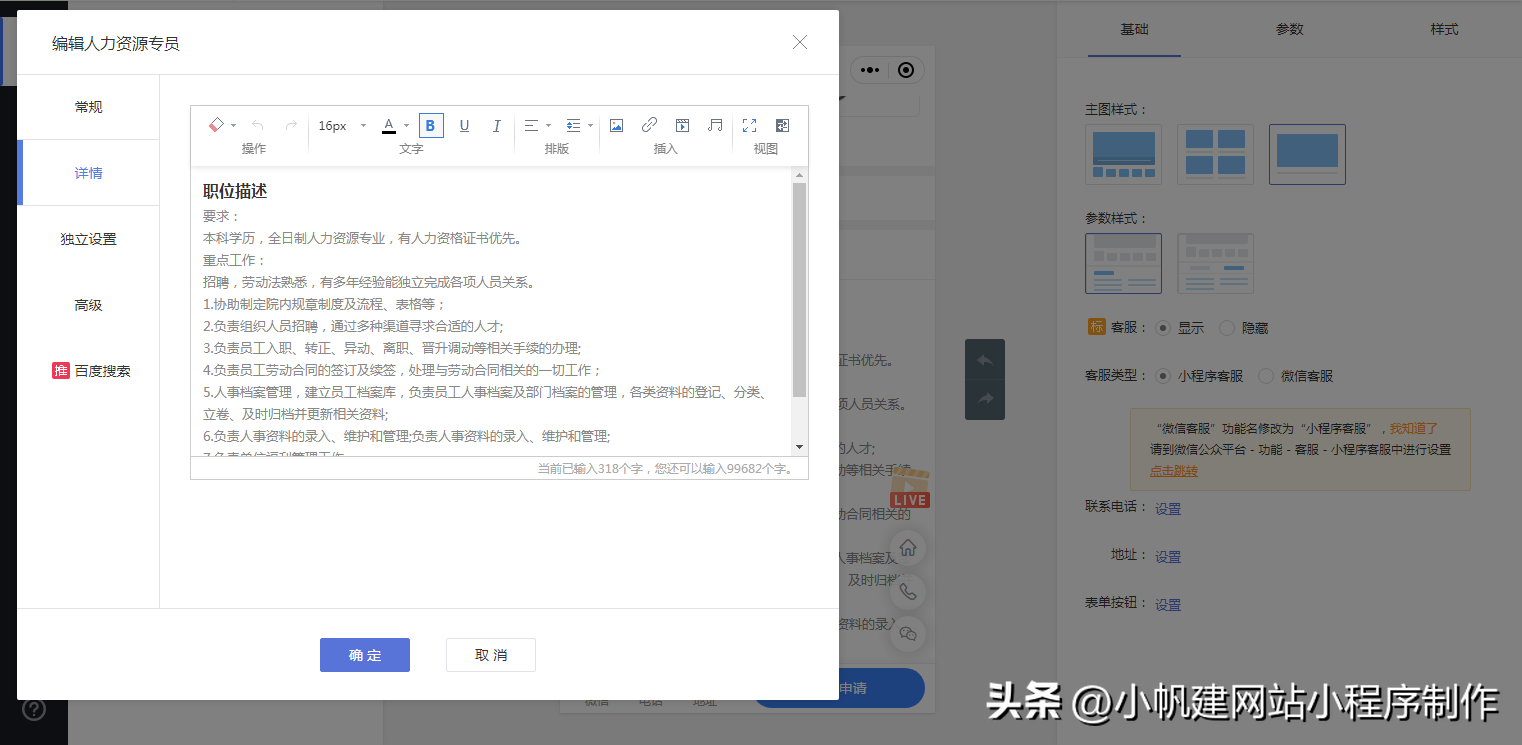Switch to the 基础 tab in right panel

click(x=1135, y=29)
